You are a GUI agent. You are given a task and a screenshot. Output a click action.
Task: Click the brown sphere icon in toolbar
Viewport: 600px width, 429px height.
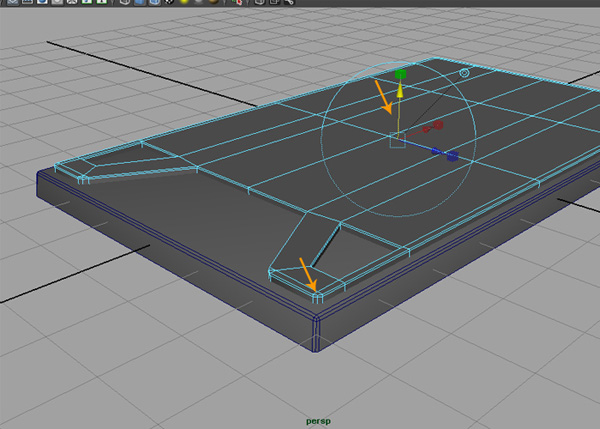(x=213, y=3)
